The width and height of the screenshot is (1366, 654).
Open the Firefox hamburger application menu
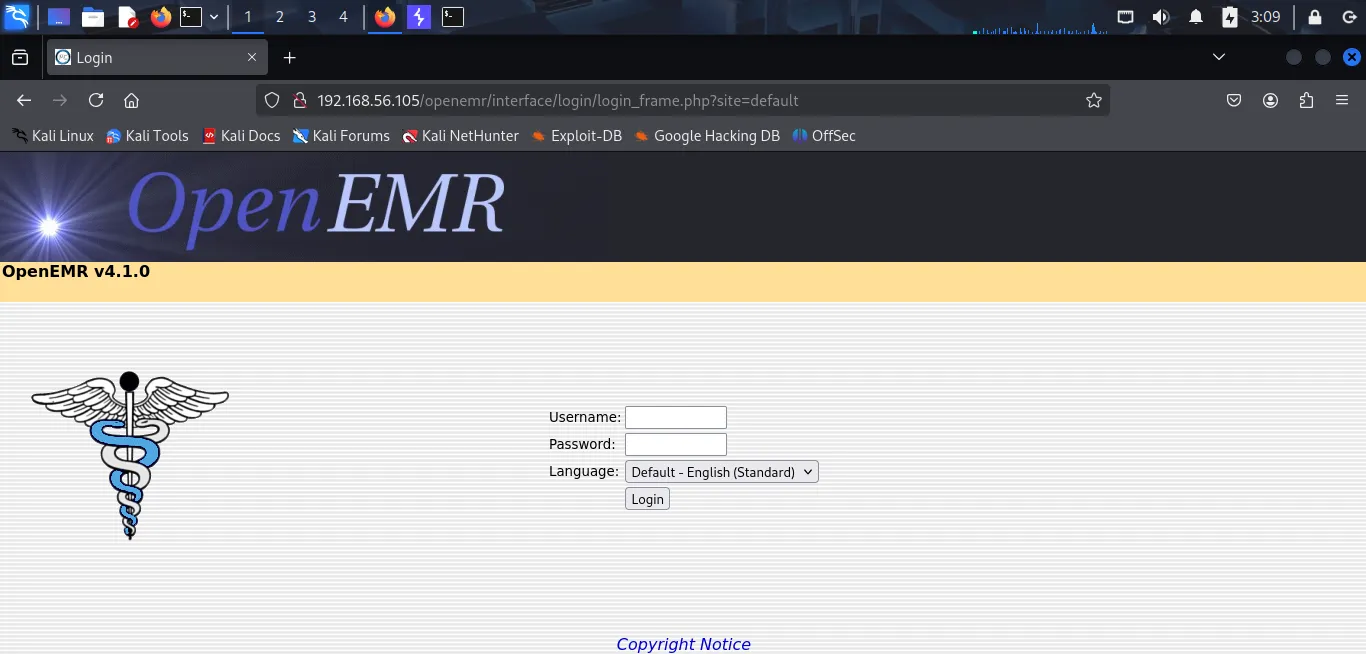(x=1342, y=100)
